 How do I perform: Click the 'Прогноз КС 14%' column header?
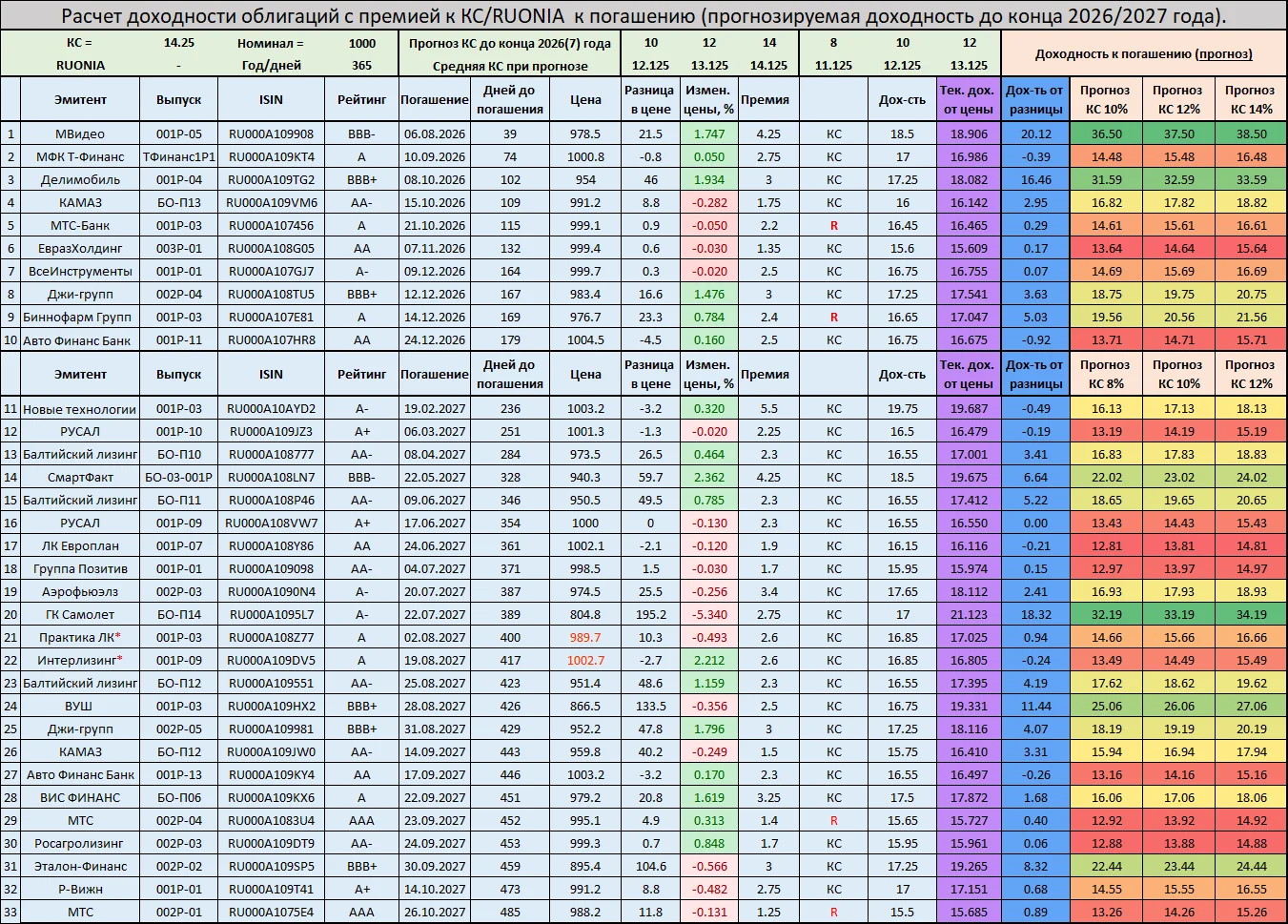(x=1250, y=99)
